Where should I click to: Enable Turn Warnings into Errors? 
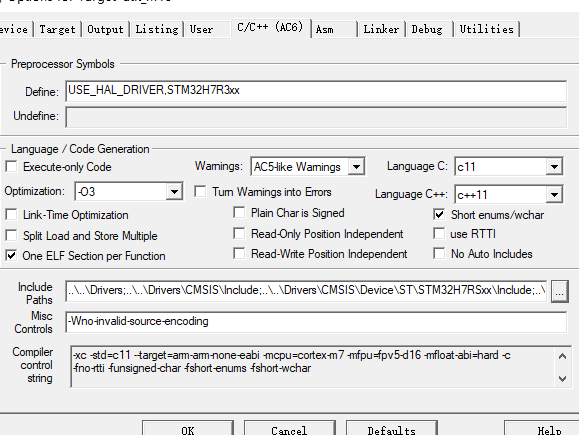click(200, 191)
